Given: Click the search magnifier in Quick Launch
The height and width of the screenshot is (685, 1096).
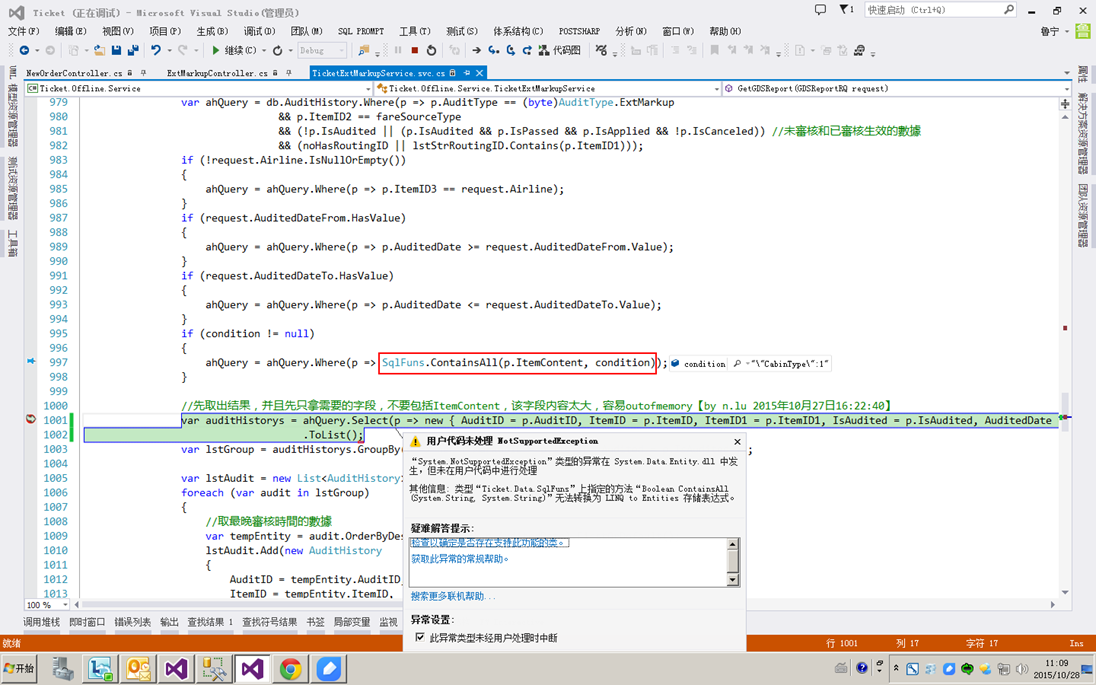Looking at the screenshot, I should click(1009, 10).
